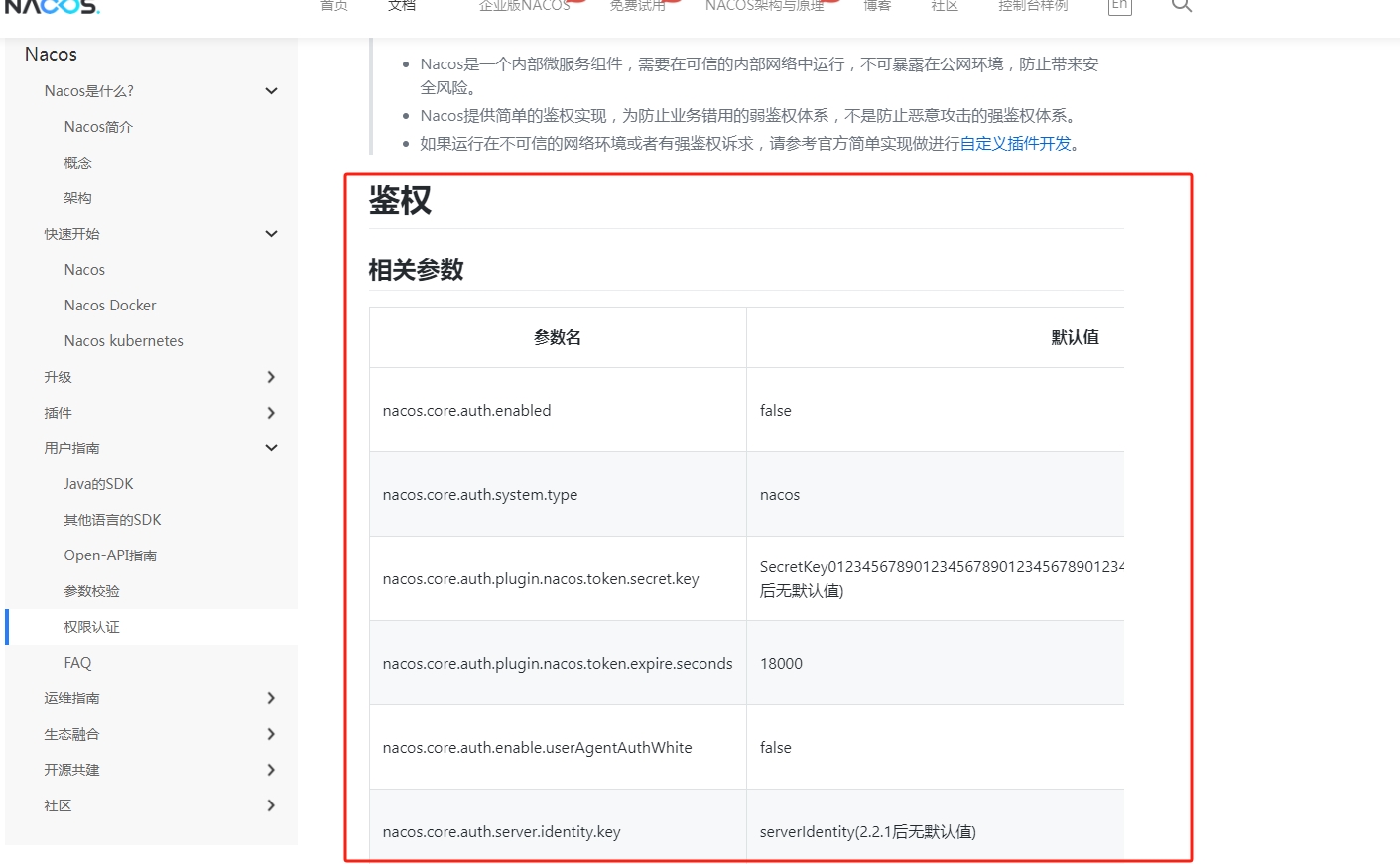Collapse the Nacos是什么? section chevron
The image size is (1400, 864).
click(x=271, y=91)
